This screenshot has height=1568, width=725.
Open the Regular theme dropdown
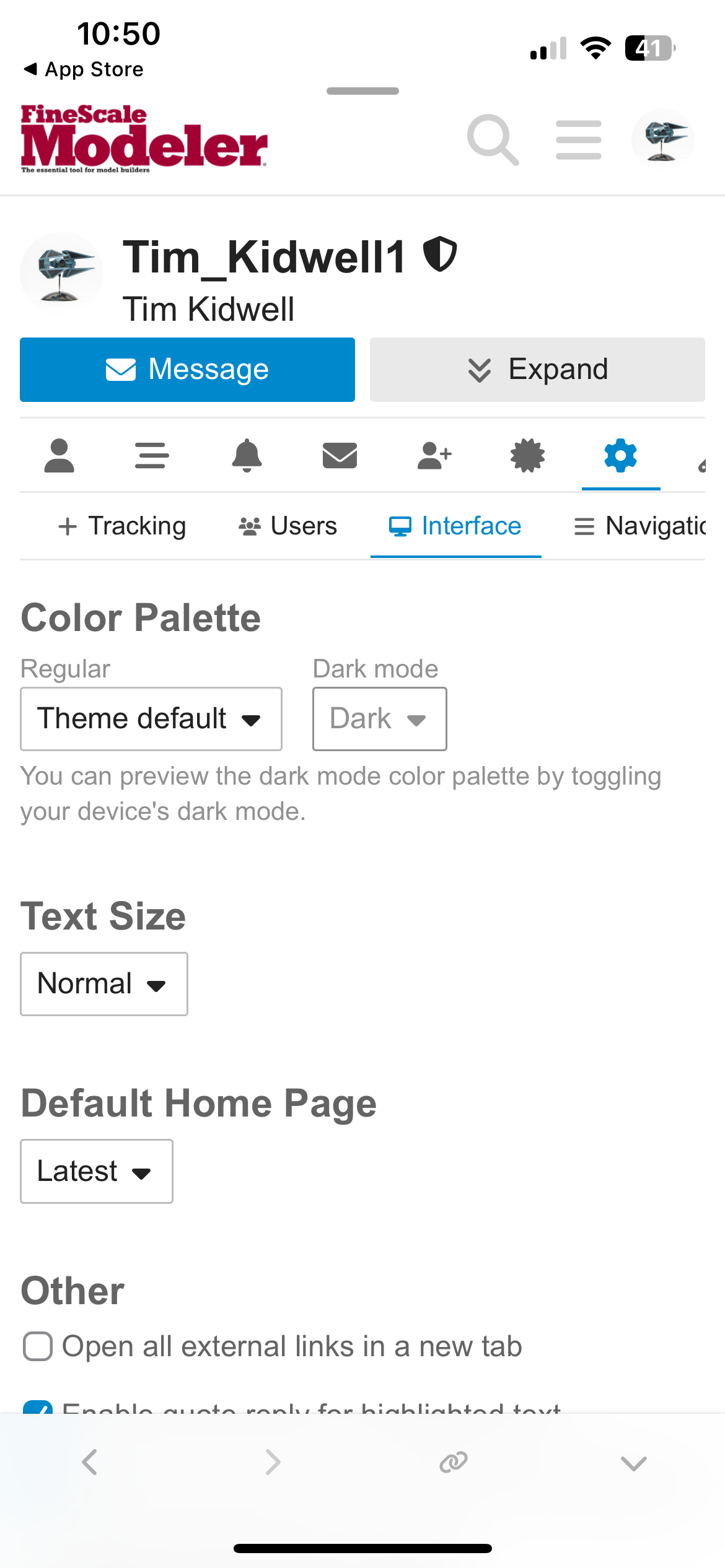(151, 719)
